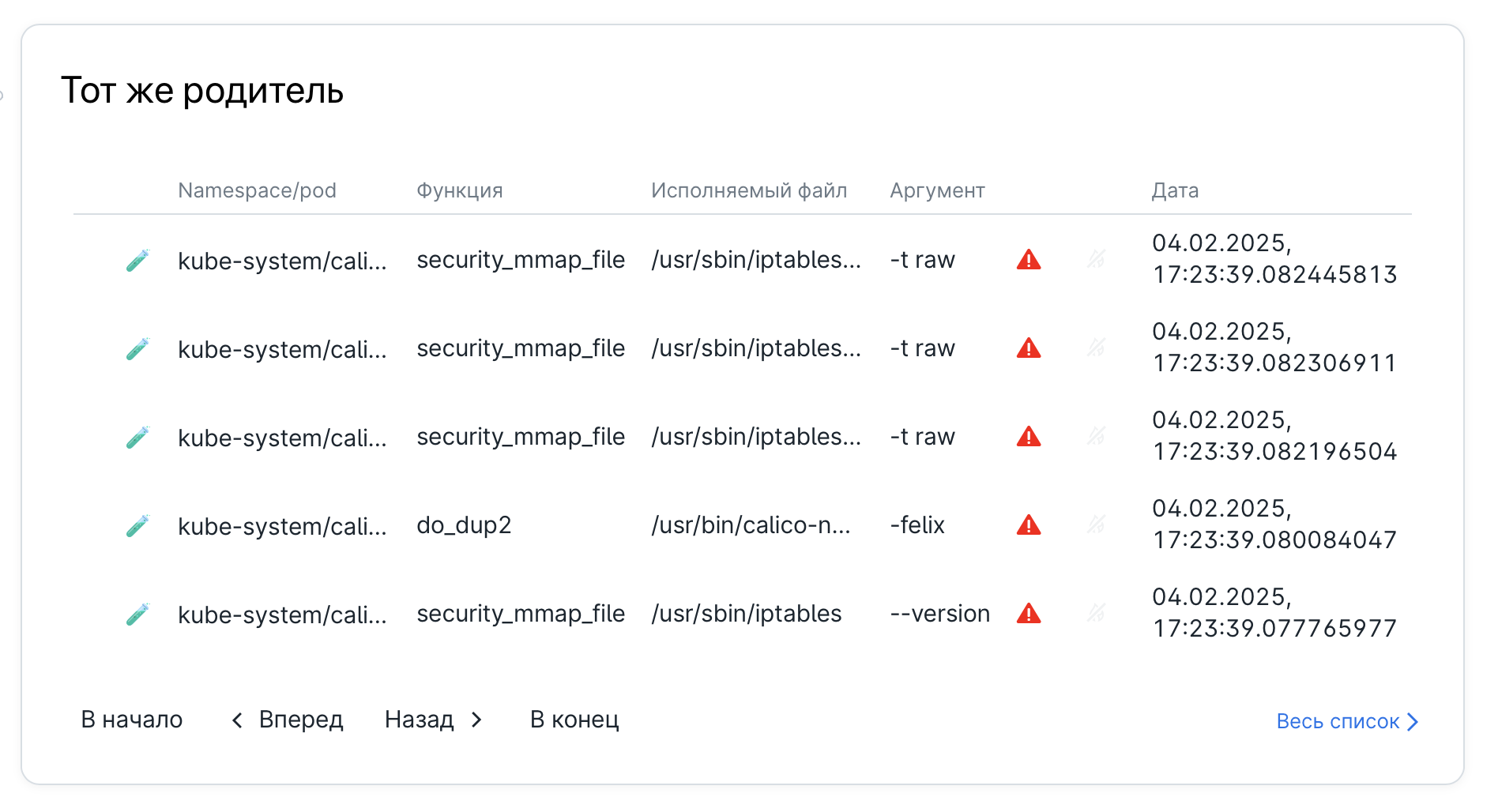Toggle the greyed crossed-out icon in the do_dup2 row
1498x812 pixels.
pyautogui.click(x=1096, y=524)
